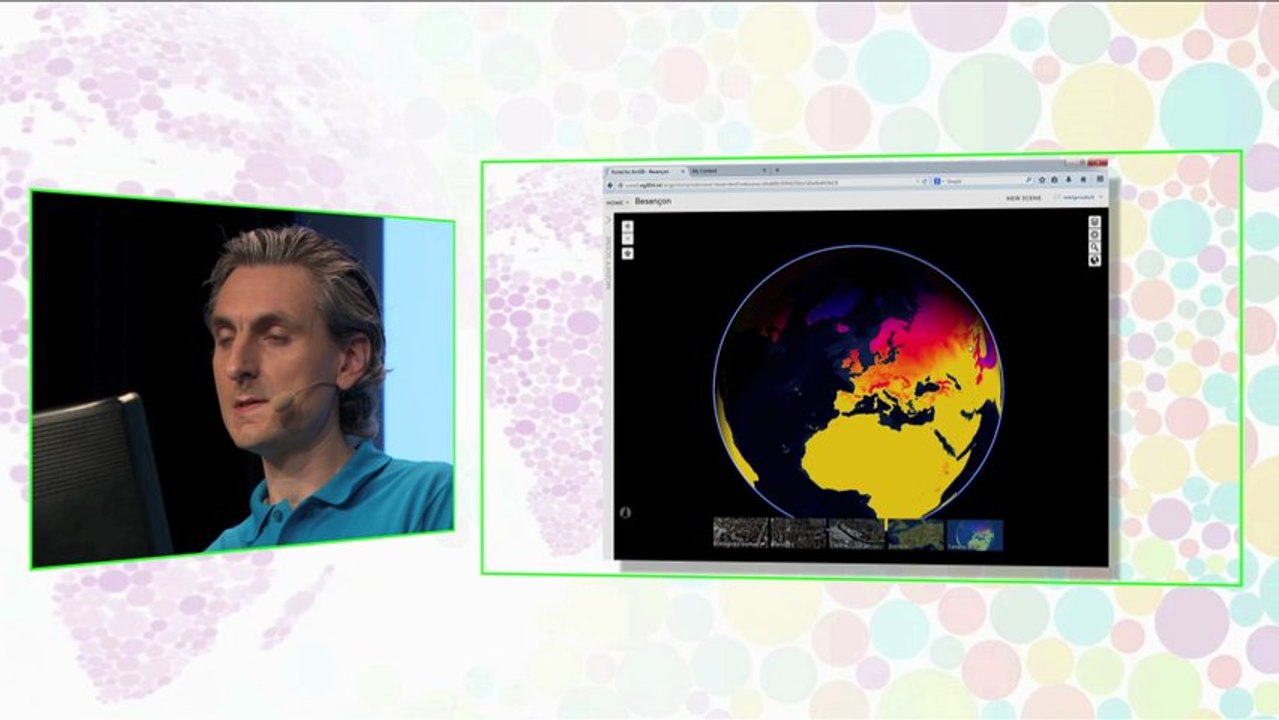Open the basemap globe tool
This screenshot has height=720, width=1279.
1095,260
